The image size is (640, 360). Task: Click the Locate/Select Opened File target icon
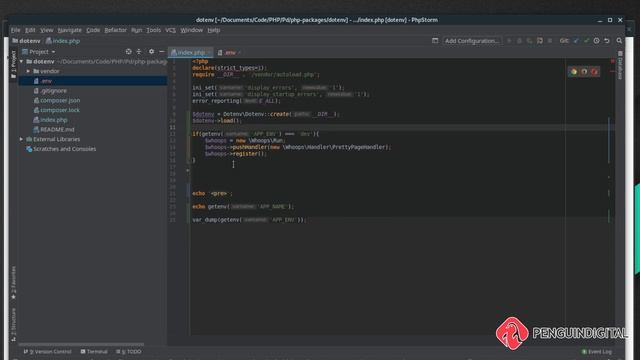[x=129, y=51]
